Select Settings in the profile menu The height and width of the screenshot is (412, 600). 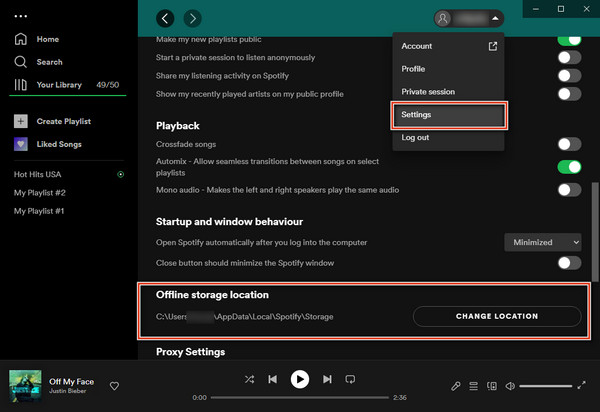[x=447, y=114]
